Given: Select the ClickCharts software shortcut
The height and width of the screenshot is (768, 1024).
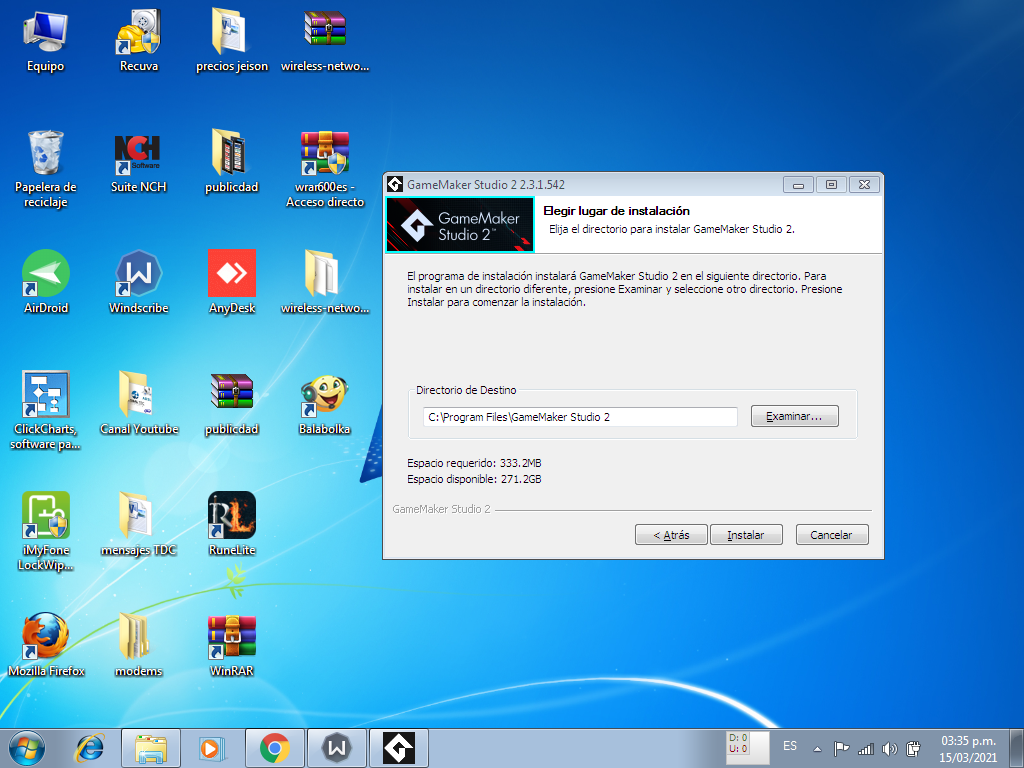Looking at the screenshot, I should (45, 410).
